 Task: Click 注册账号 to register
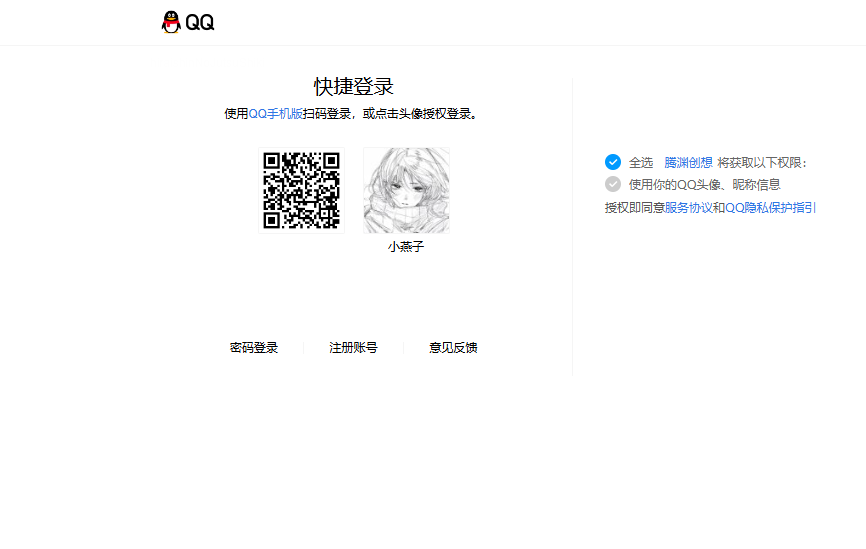(353, 348)
